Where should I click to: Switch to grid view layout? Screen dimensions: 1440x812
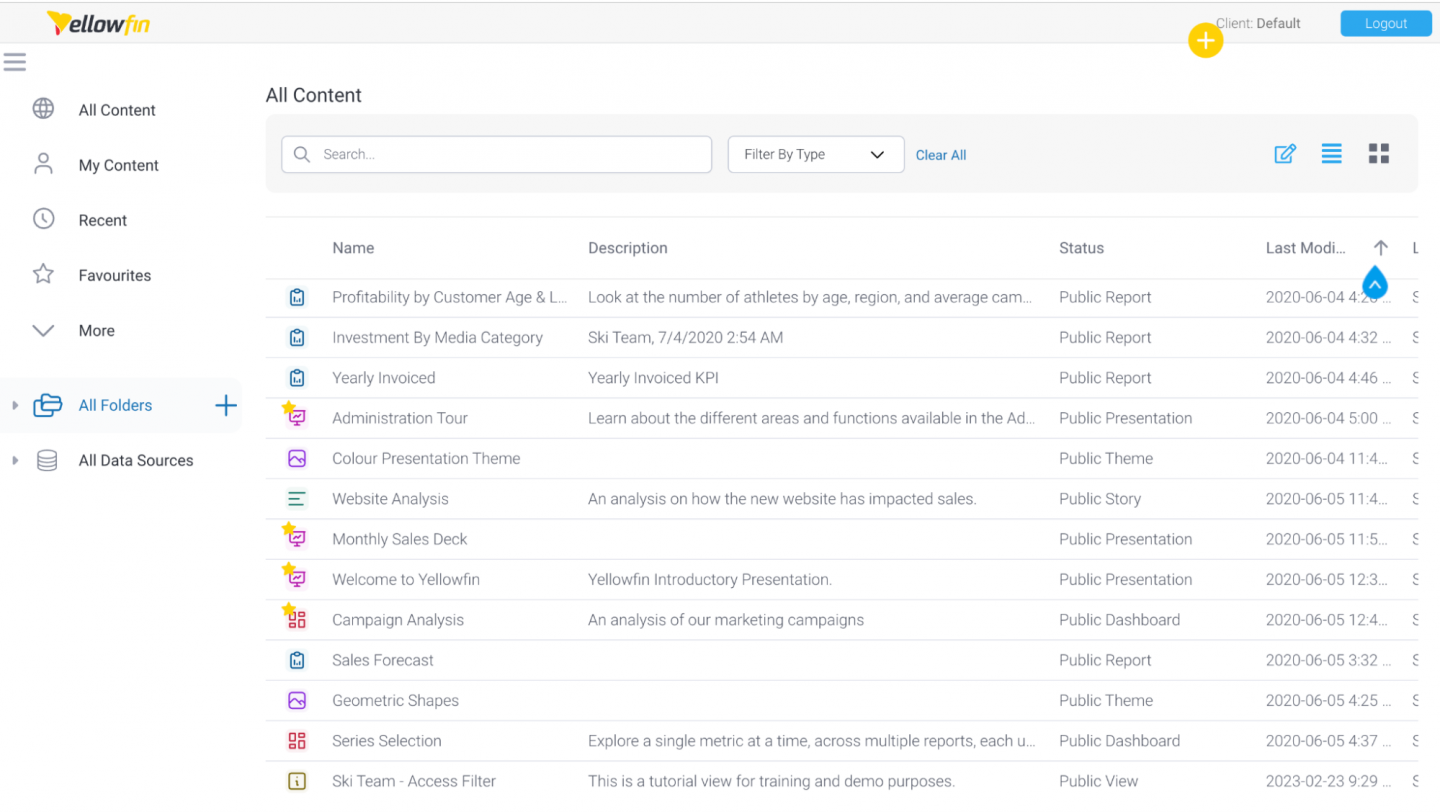pyautogui.click(x=1379, y=153)
